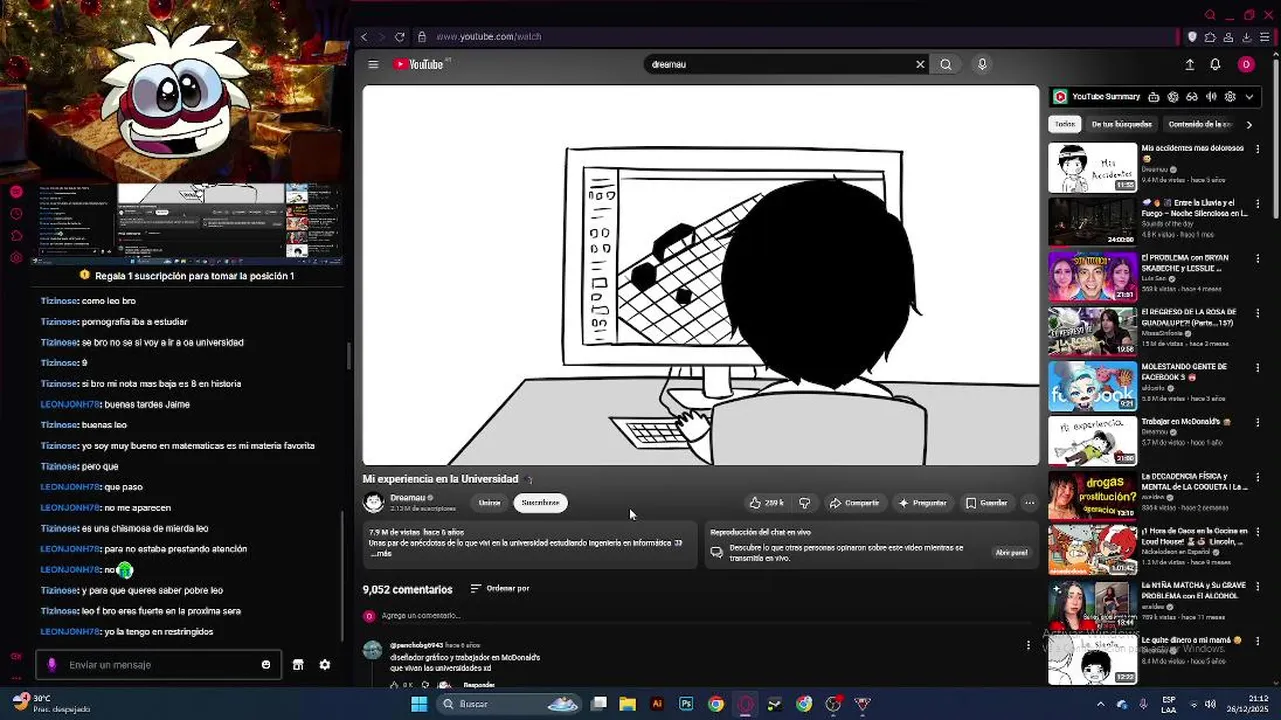The width and height of the screenshot is (1281, 720).
Task: Start voice search with the microphone icon
Action: click(x=982, y=64)
